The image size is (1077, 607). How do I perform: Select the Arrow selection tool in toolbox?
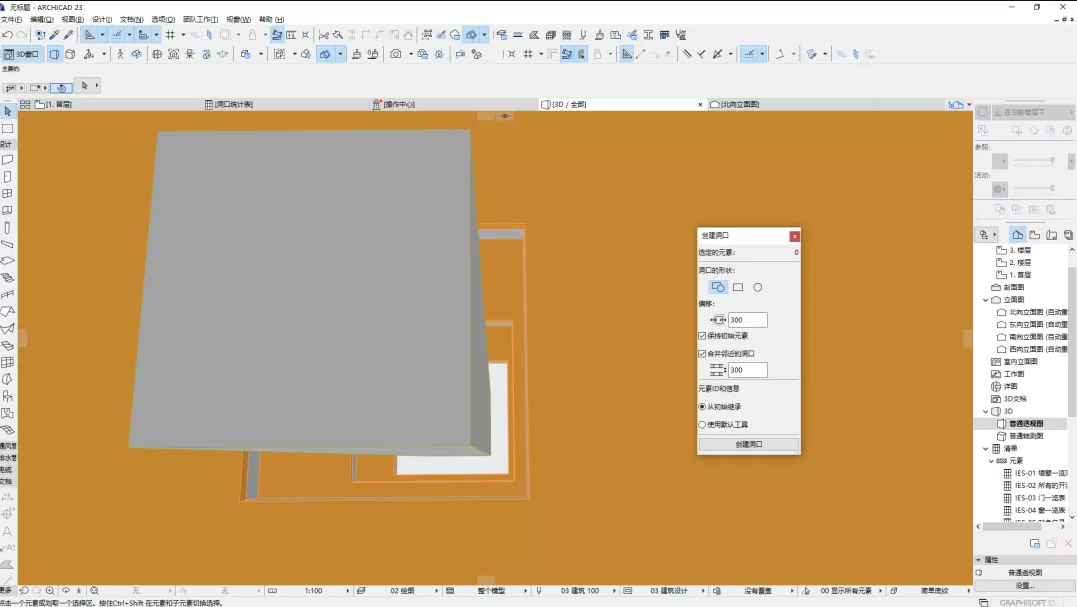pos(8,112)
